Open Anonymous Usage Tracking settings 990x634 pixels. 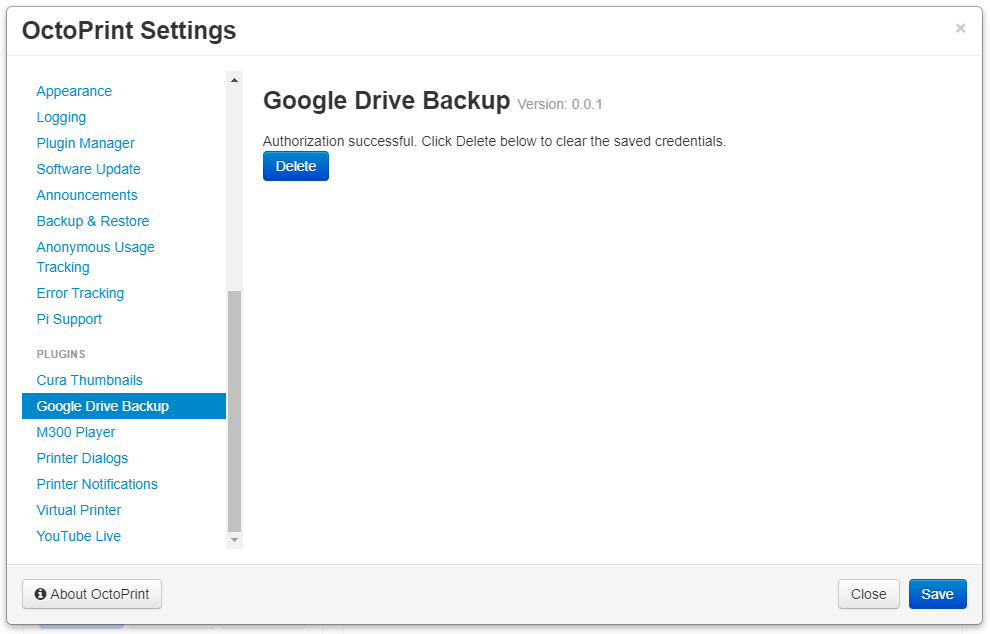point(95,257)
